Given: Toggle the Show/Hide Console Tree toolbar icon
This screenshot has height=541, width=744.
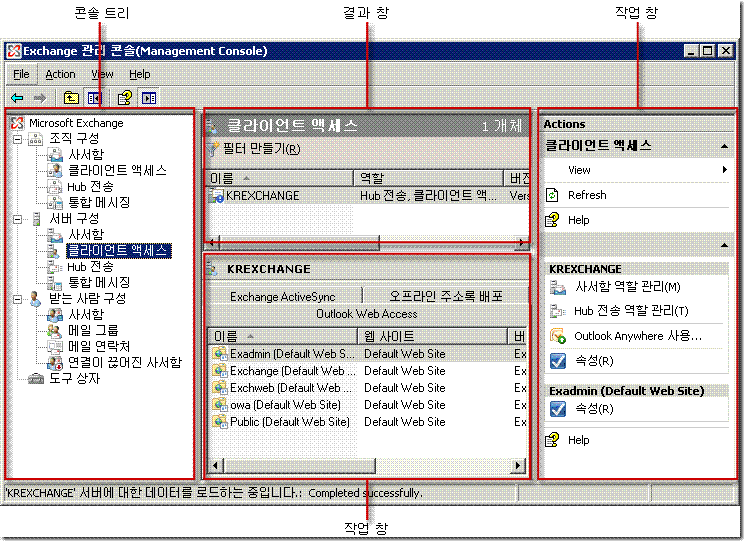Looking at the screenshot, I should (94, 98).
